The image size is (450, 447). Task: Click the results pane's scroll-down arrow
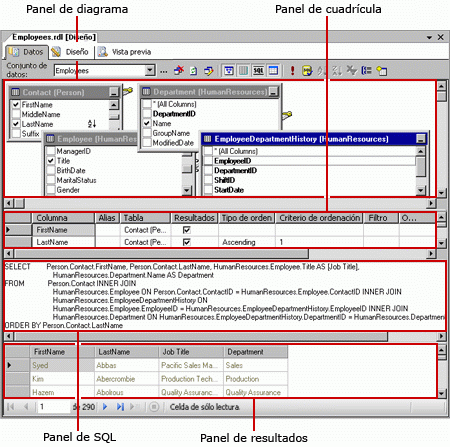[441, 394]
